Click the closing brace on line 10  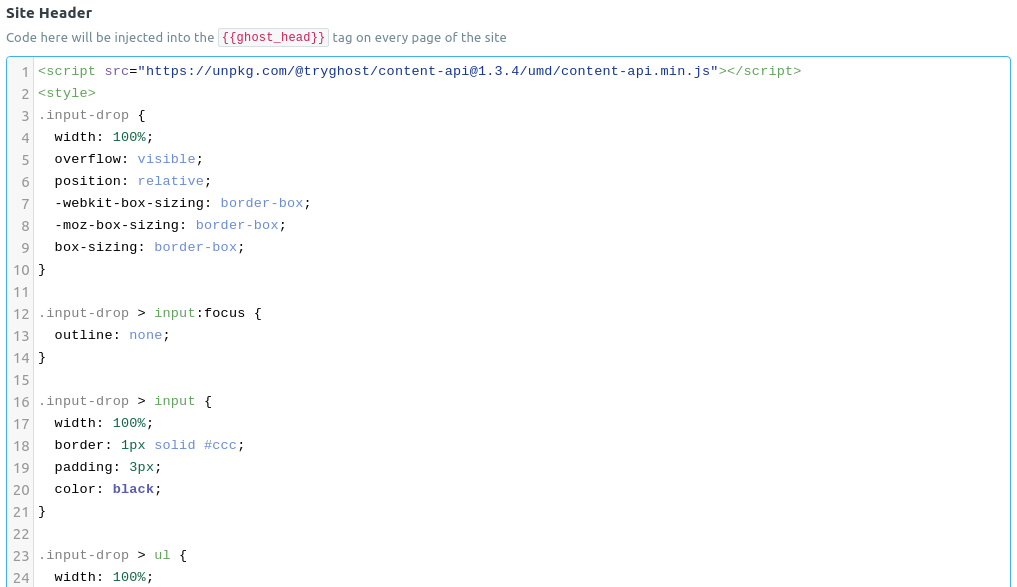click(x=42, y=270)
